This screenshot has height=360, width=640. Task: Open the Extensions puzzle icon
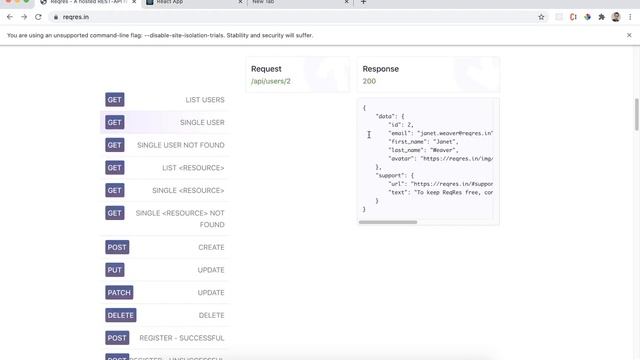(x=602, y=17)
